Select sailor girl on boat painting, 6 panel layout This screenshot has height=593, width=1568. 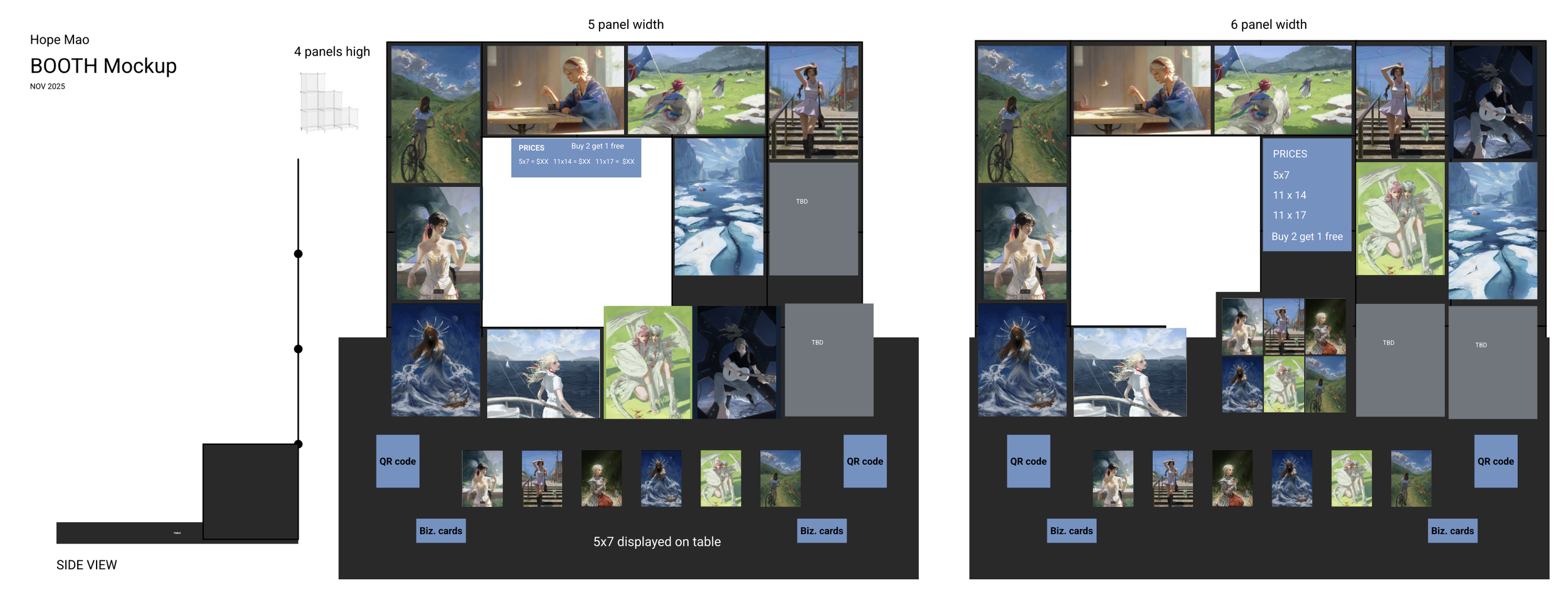(x=1130, y=373)
